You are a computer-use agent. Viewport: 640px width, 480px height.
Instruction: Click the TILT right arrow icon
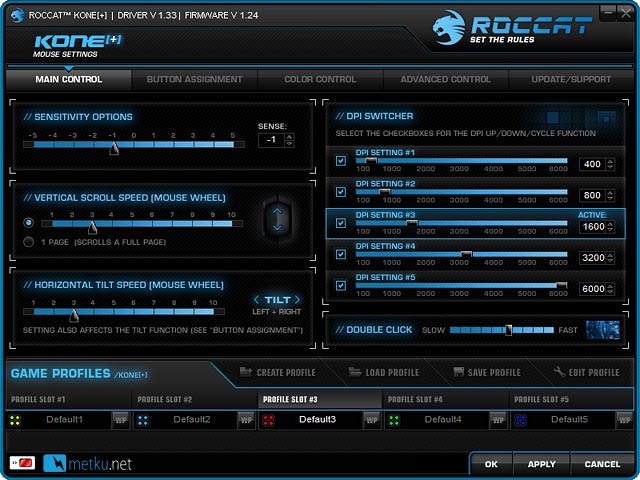pyautogui.click(x=298, y=300)
